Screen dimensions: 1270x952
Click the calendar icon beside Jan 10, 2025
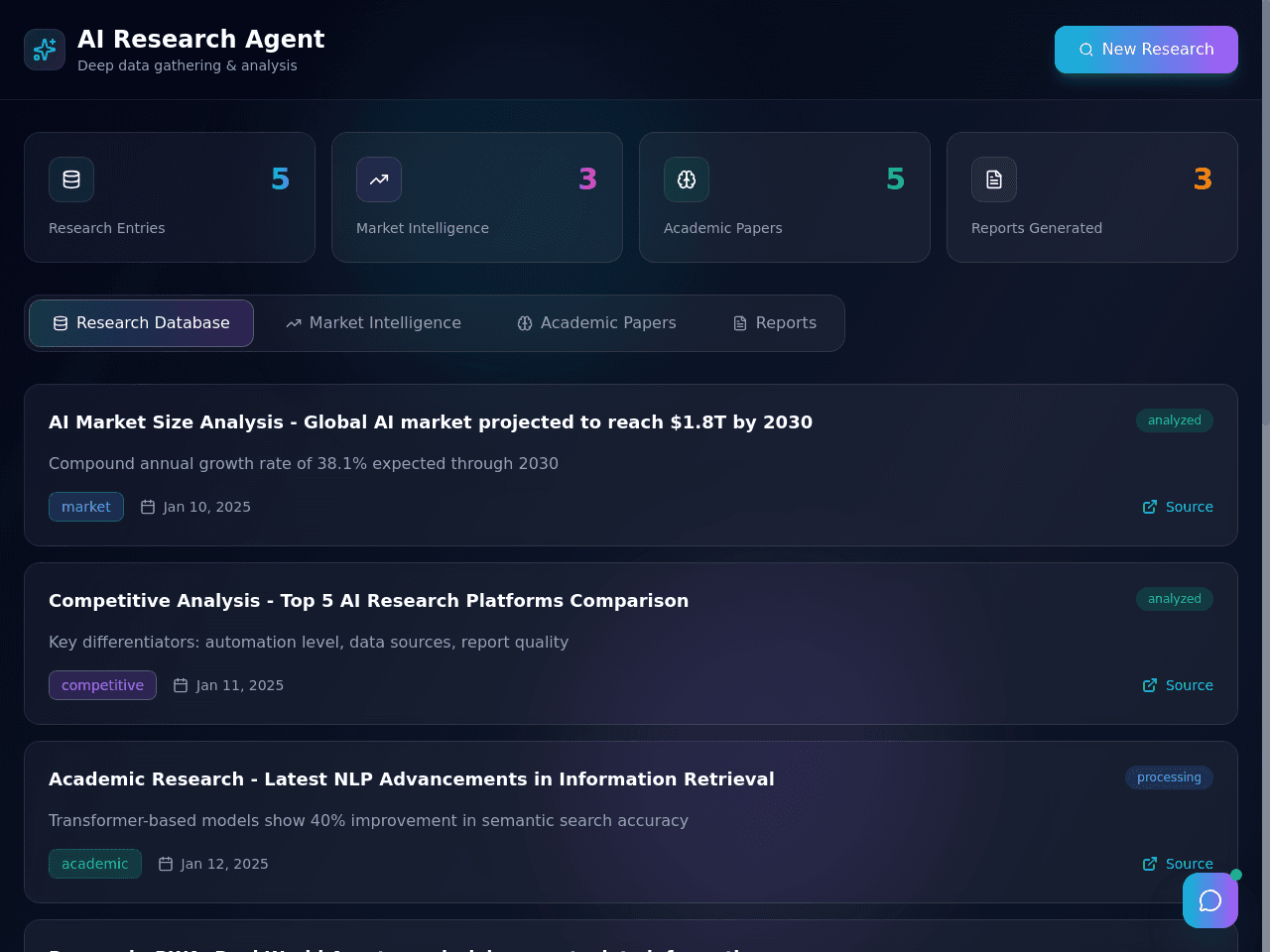pyautogui.click(x=148, y=507)
